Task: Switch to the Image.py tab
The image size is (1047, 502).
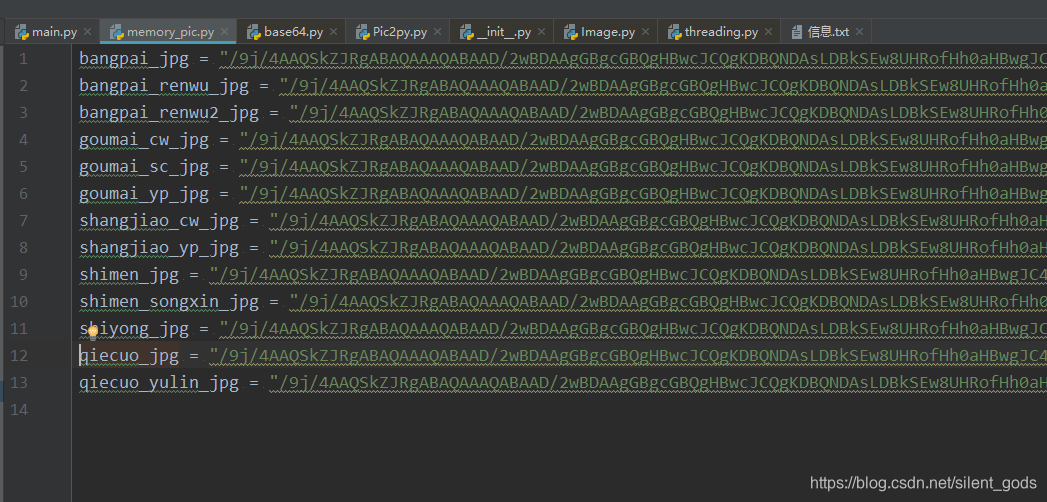Action: (608, 31)
